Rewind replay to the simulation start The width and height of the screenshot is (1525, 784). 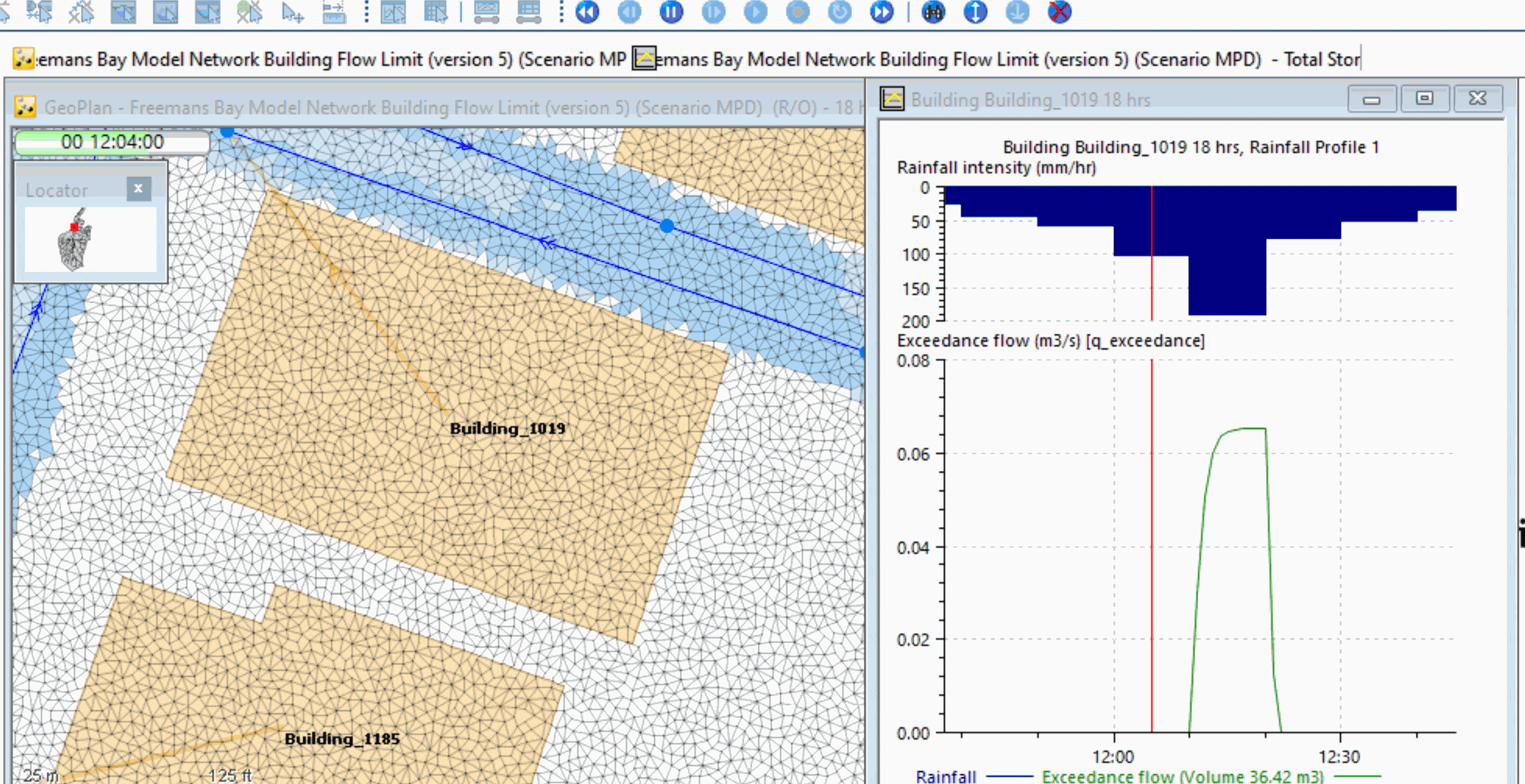(x=586, y=12)
